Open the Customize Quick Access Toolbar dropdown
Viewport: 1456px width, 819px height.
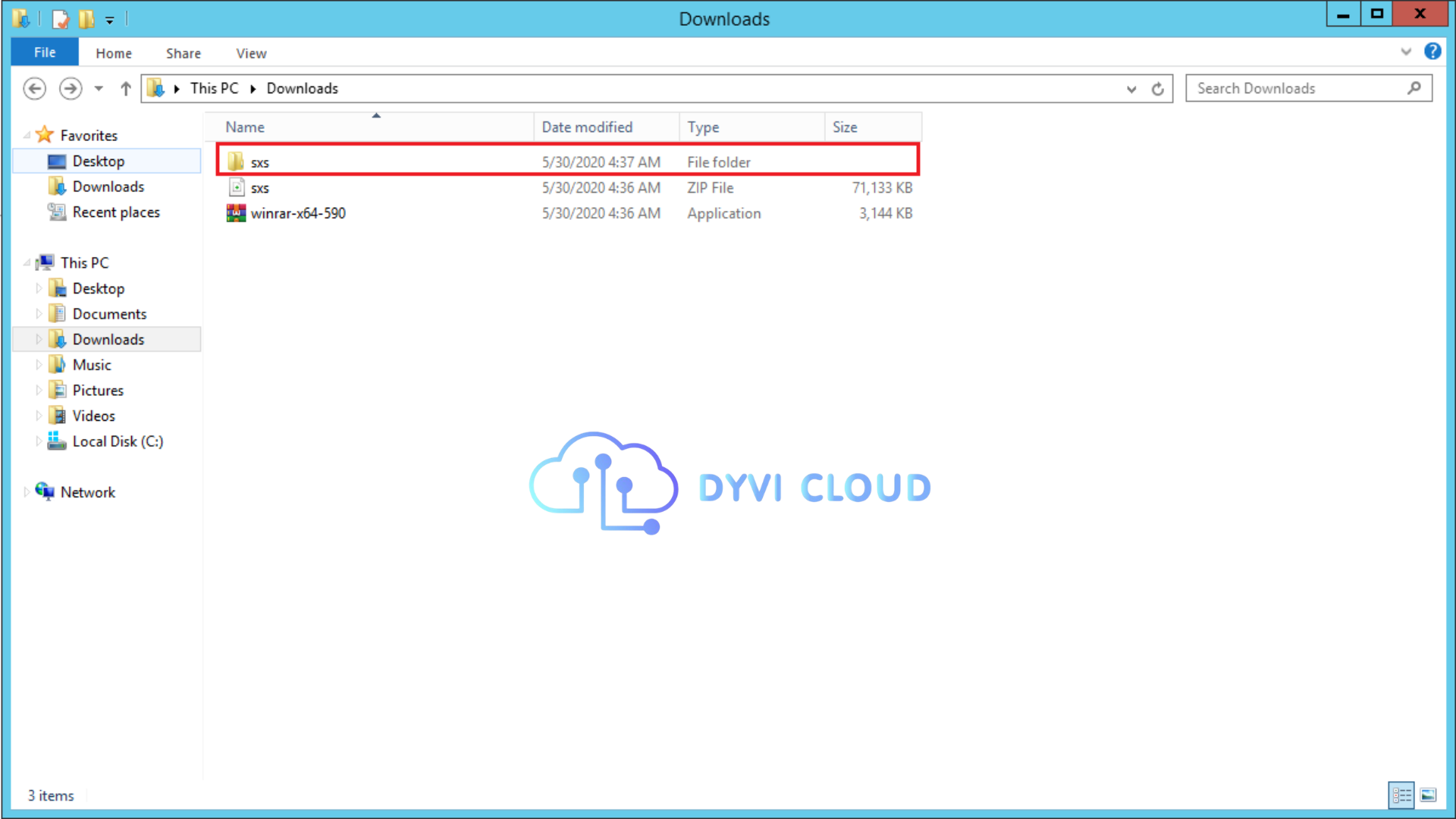pos(110,20)
